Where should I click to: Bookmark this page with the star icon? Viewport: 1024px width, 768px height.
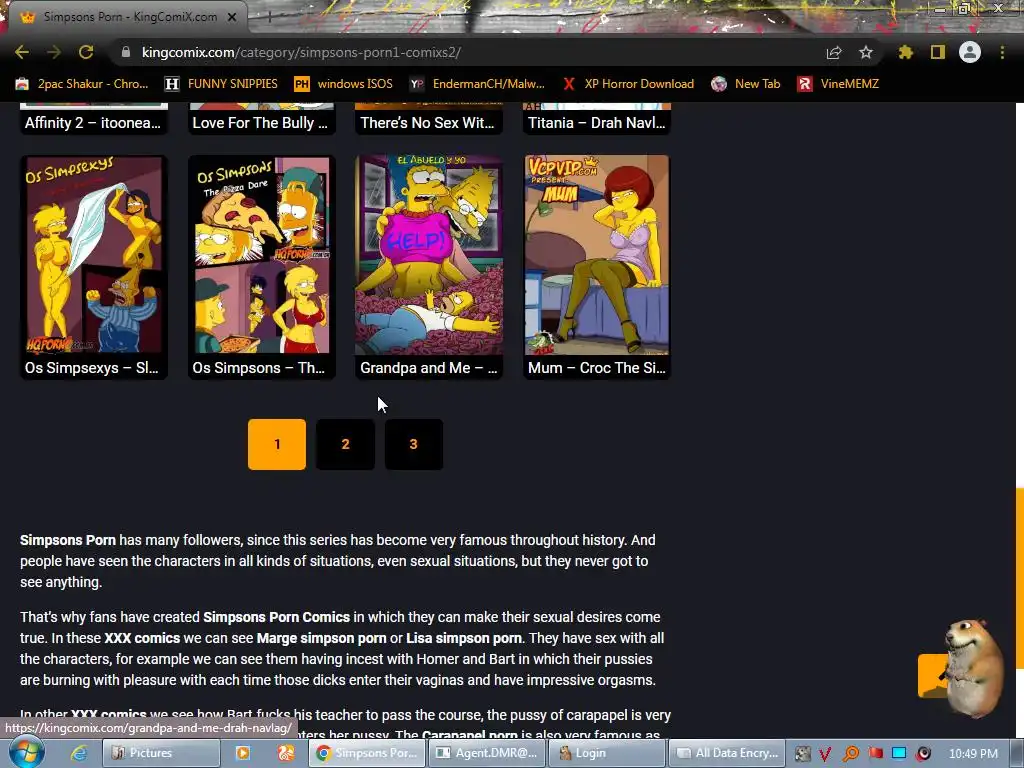click(x=866, y=52)
